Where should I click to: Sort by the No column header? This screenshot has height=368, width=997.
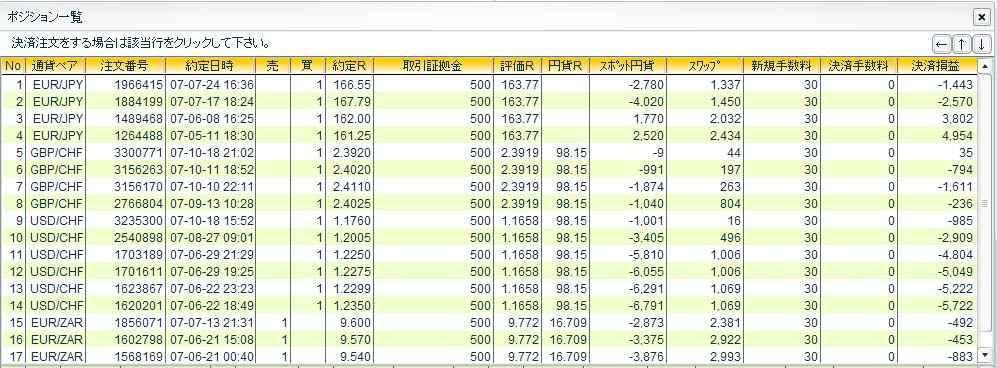click(x=13, y=65)
